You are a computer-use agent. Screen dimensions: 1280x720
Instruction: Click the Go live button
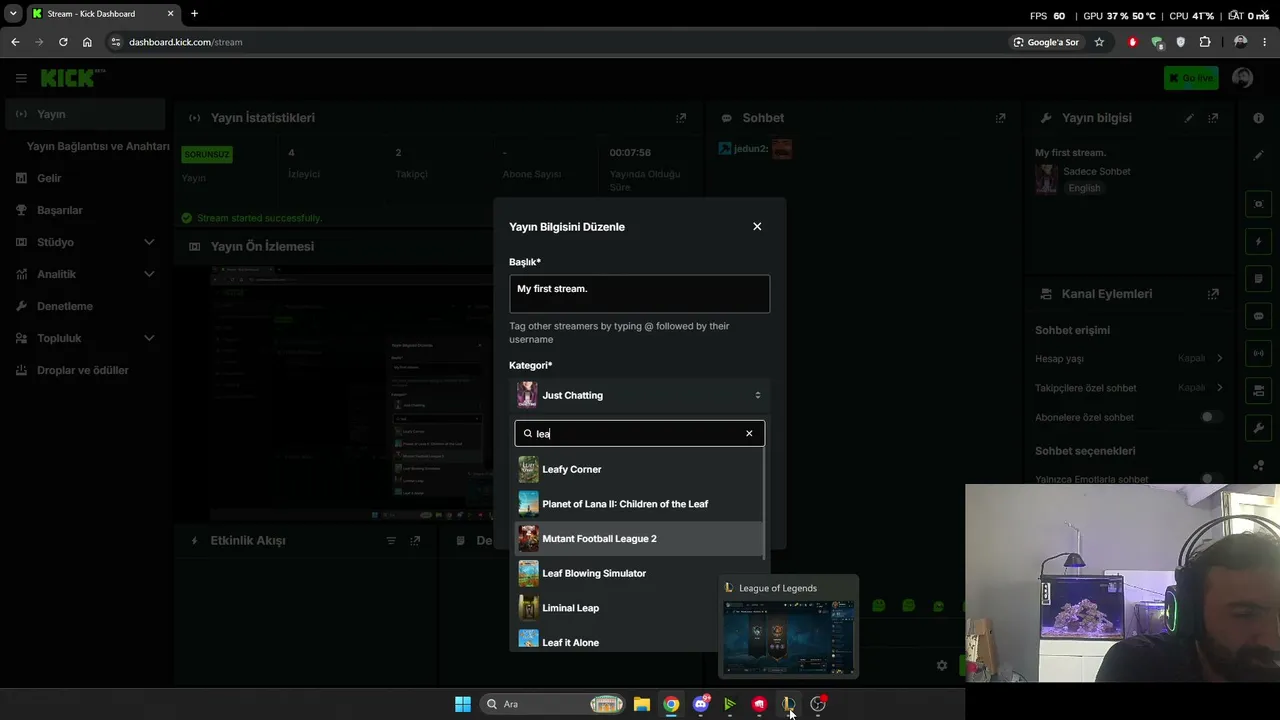tap(1191, 78)
